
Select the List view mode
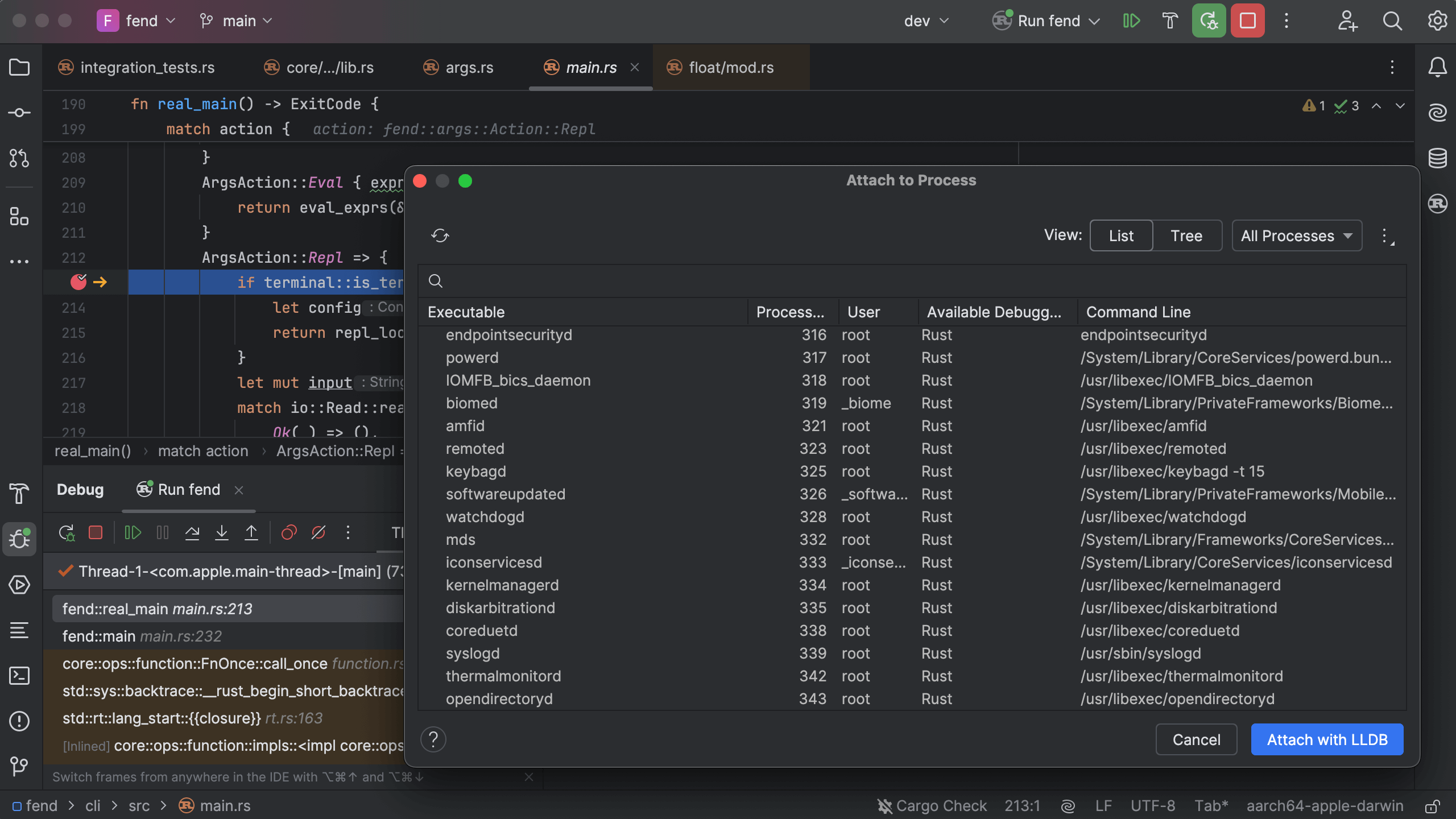coord(1121,235)
